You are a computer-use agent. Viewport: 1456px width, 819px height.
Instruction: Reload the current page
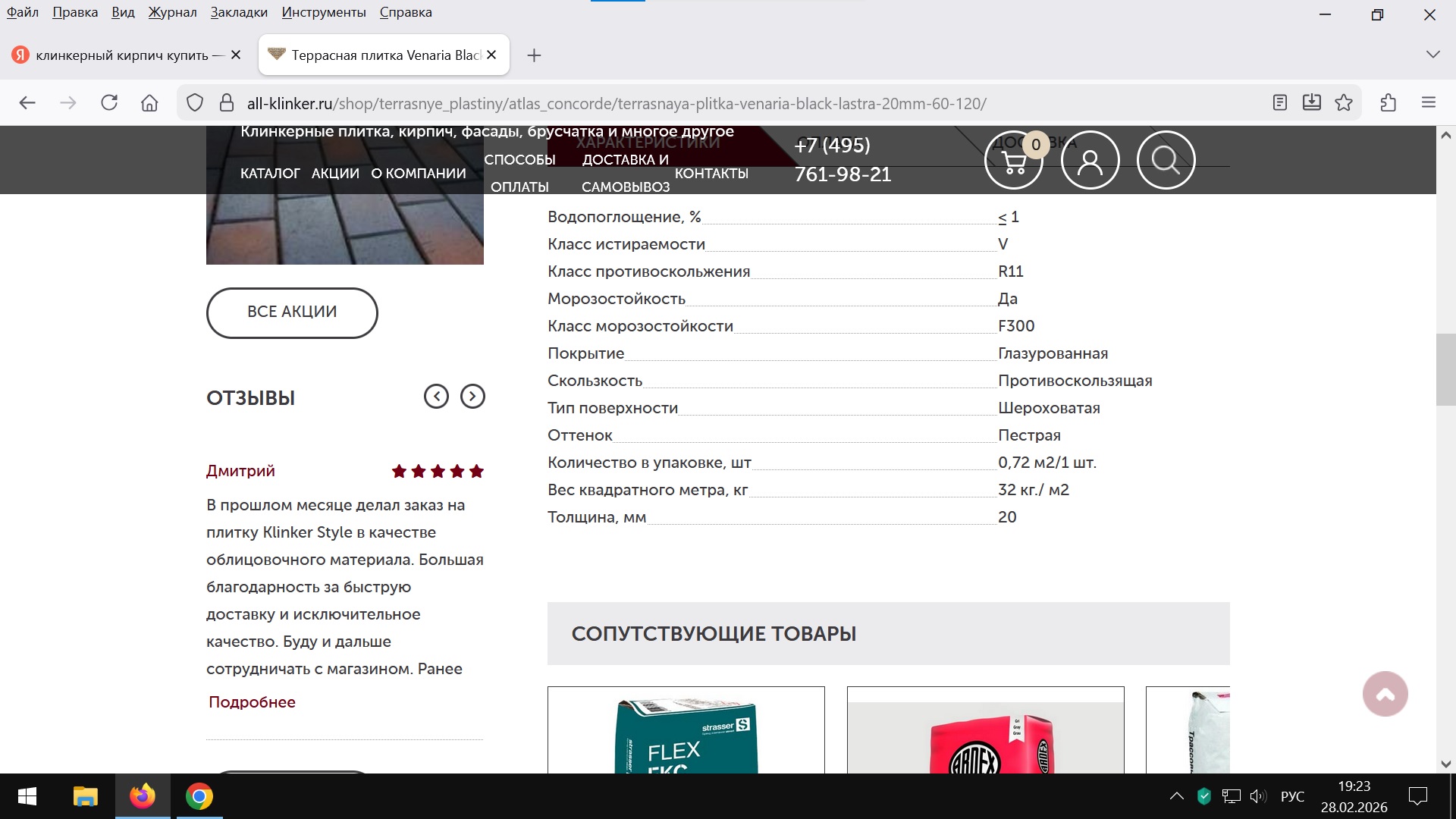tap(109, 103)
